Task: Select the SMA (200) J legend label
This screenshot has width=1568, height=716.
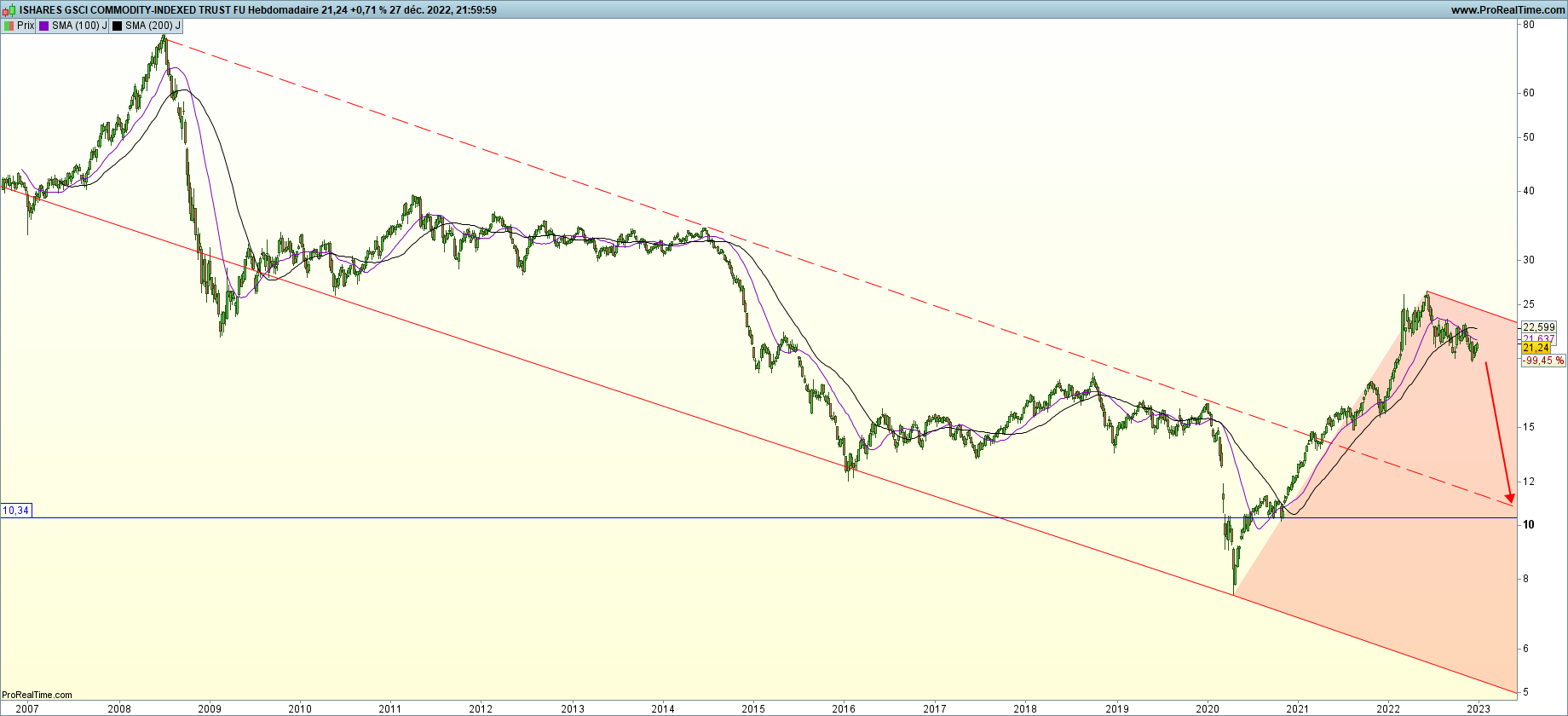Action: (153, 26)
